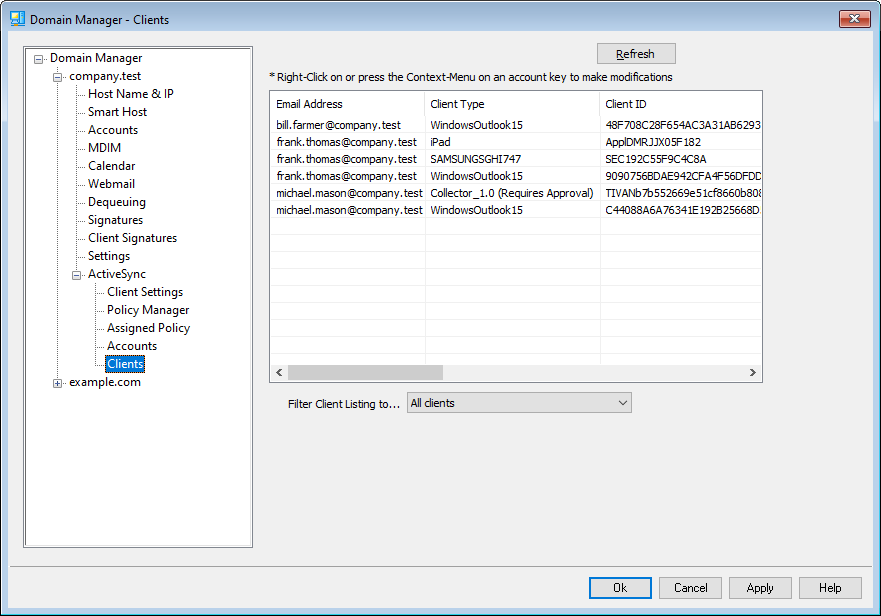
Task: Collapse the ActiveSync tree section
Action: click(x=77, y=275)
